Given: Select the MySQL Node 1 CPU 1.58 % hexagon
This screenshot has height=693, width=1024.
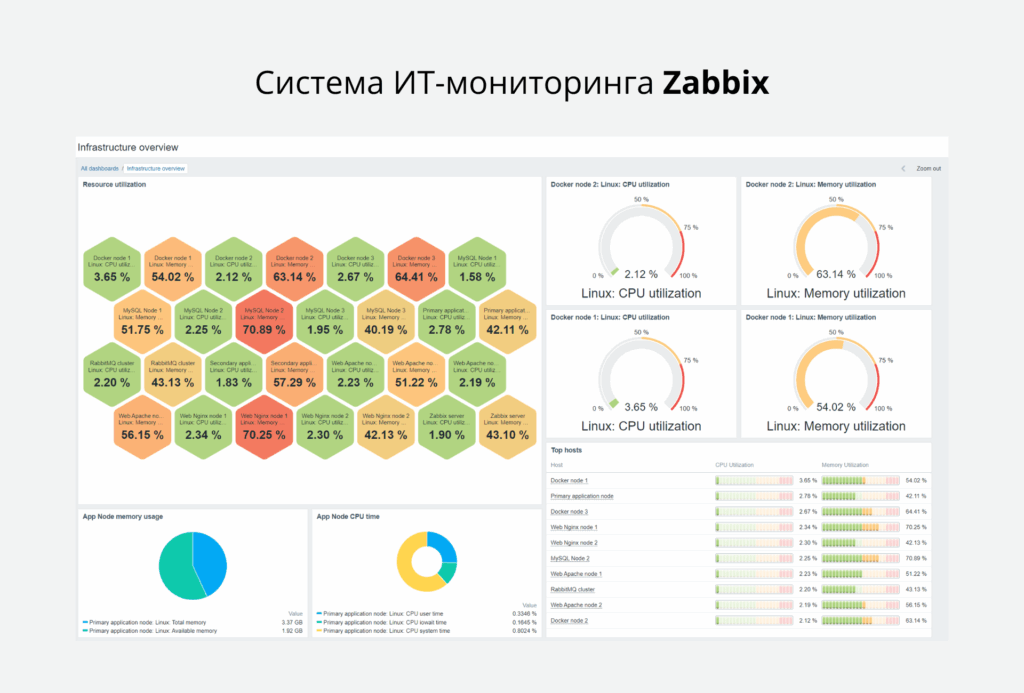Looking at the screenshot, I should pyautogui.click(x=477, y=270).
